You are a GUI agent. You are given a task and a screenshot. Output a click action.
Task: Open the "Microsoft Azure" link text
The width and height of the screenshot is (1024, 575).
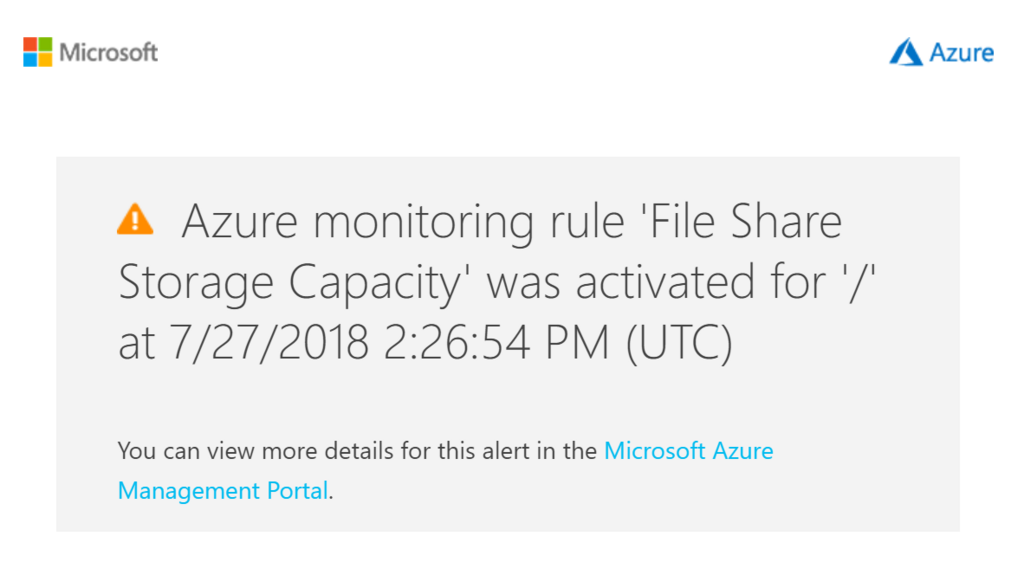(x=688, y=450)
